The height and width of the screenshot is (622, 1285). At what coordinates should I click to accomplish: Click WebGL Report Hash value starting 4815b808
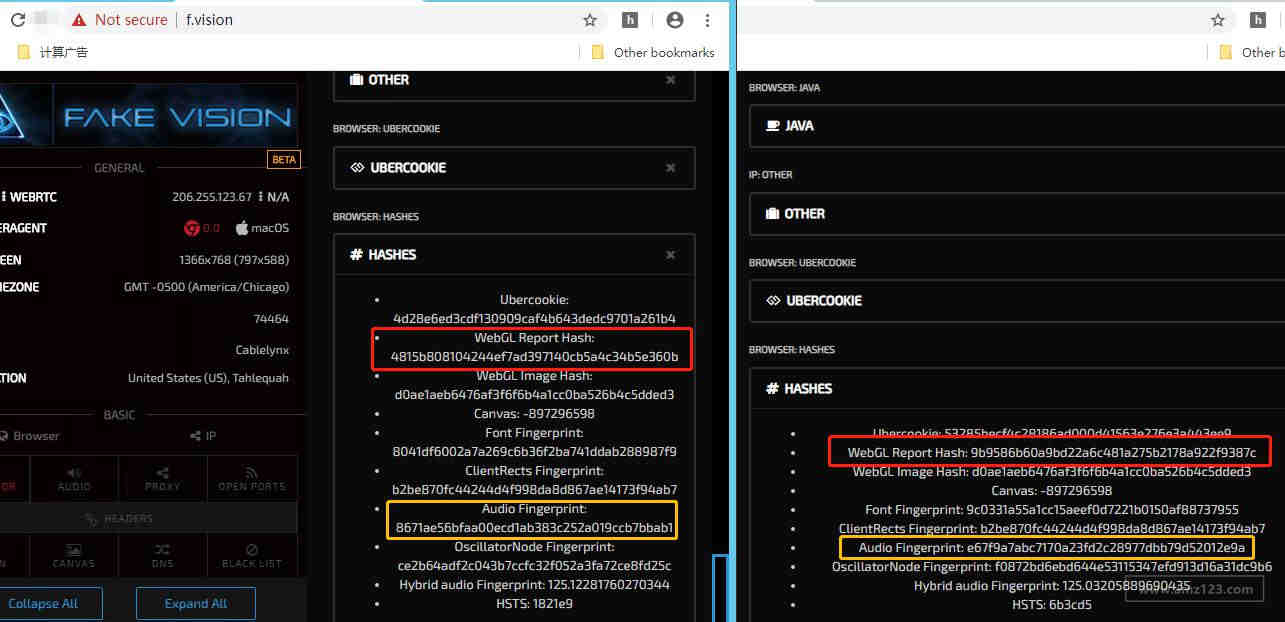[534, 357]
